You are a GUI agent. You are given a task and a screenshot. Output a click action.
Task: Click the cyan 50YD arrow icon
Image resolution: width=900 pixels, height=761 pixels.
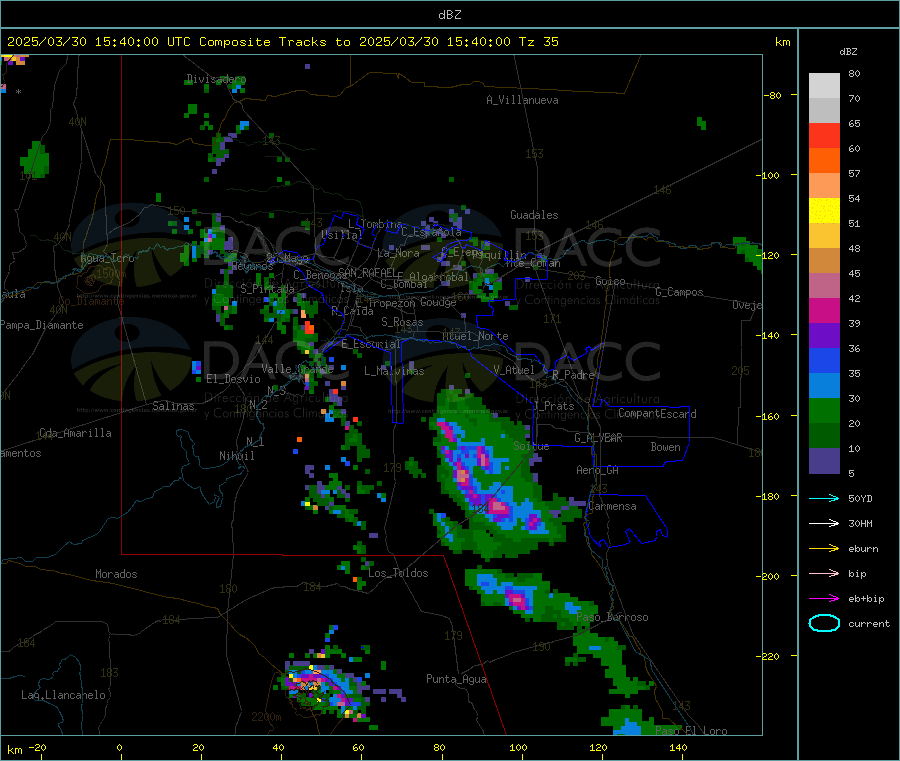[824, 498]
